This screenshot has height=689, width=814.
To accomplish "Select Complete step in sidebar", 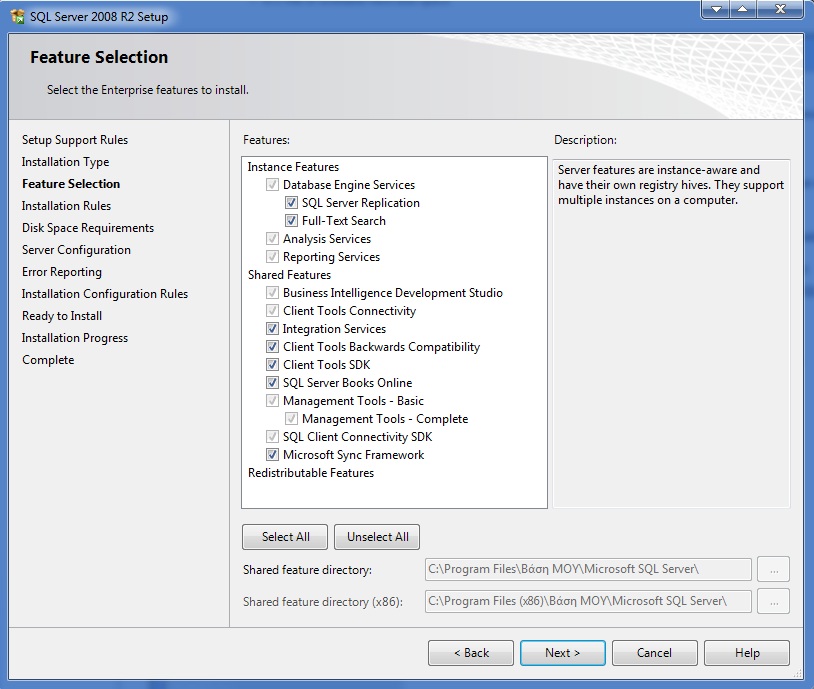I will tap(48, 360).
